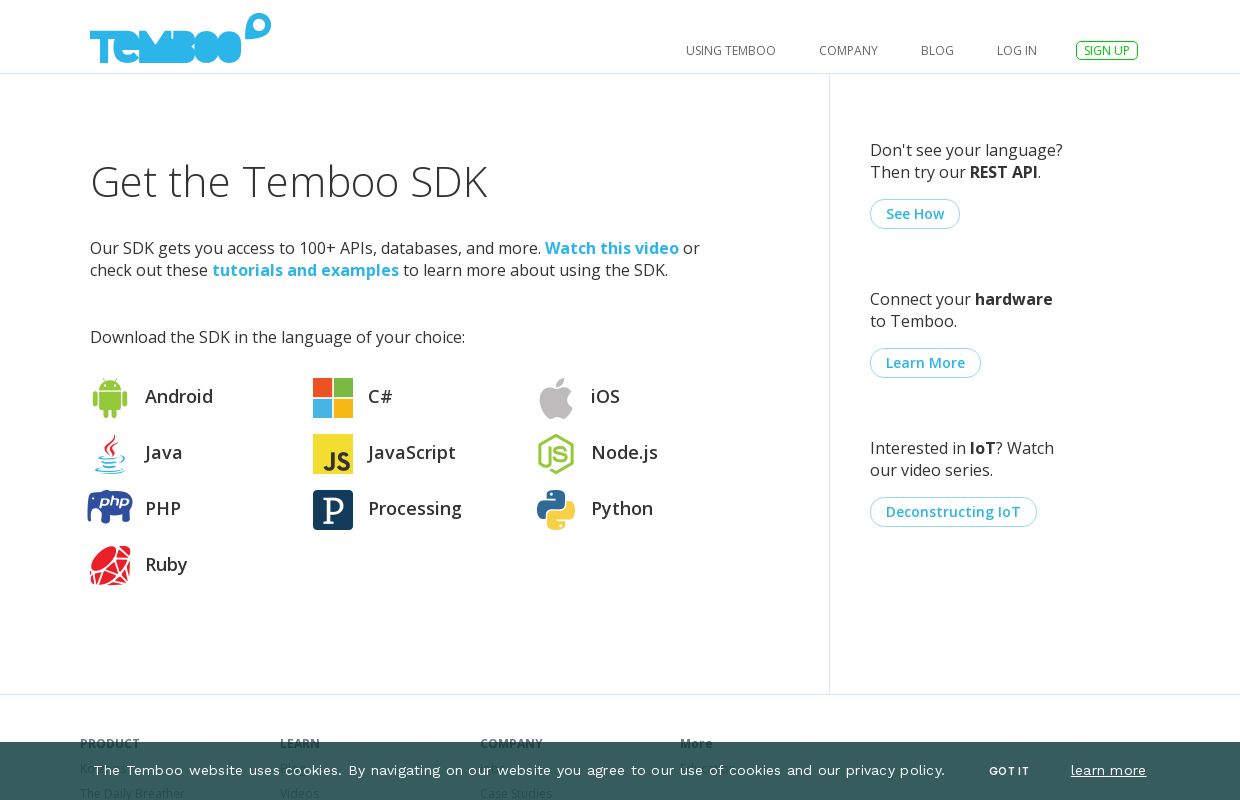Select the Node.js SDK label
The height and width of the screenshot is (800, 1240).
[x=624, y=452]
